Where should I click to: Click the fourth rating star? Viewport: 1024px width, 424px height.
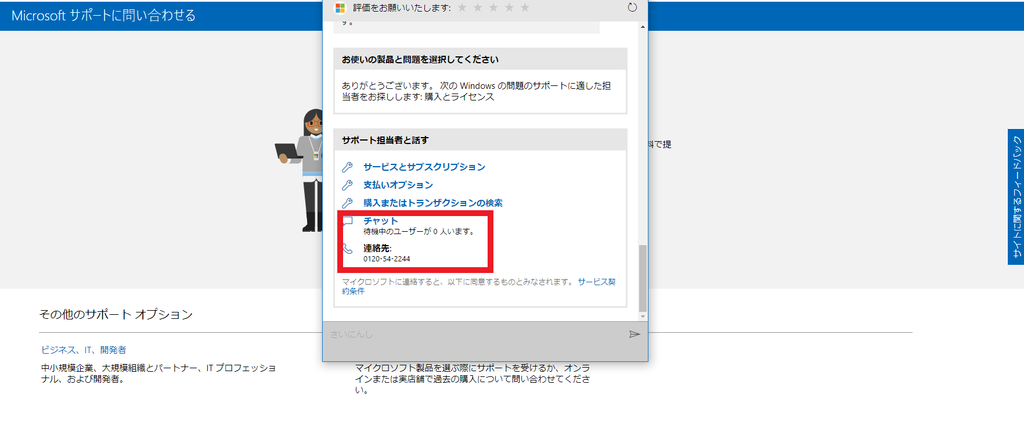[509, 8]
